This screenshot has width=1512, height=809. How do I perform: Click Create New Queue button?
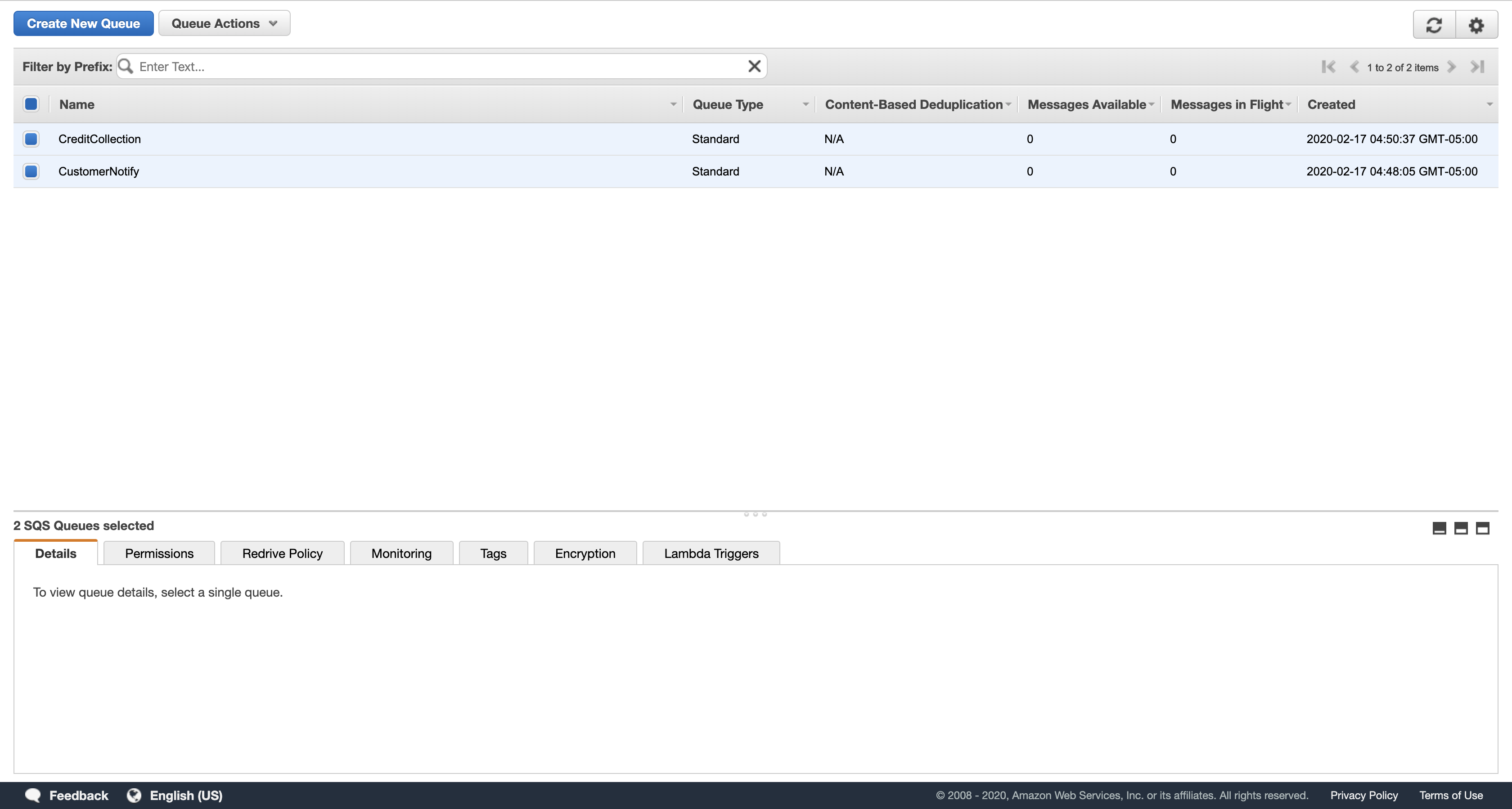[83, 23]
